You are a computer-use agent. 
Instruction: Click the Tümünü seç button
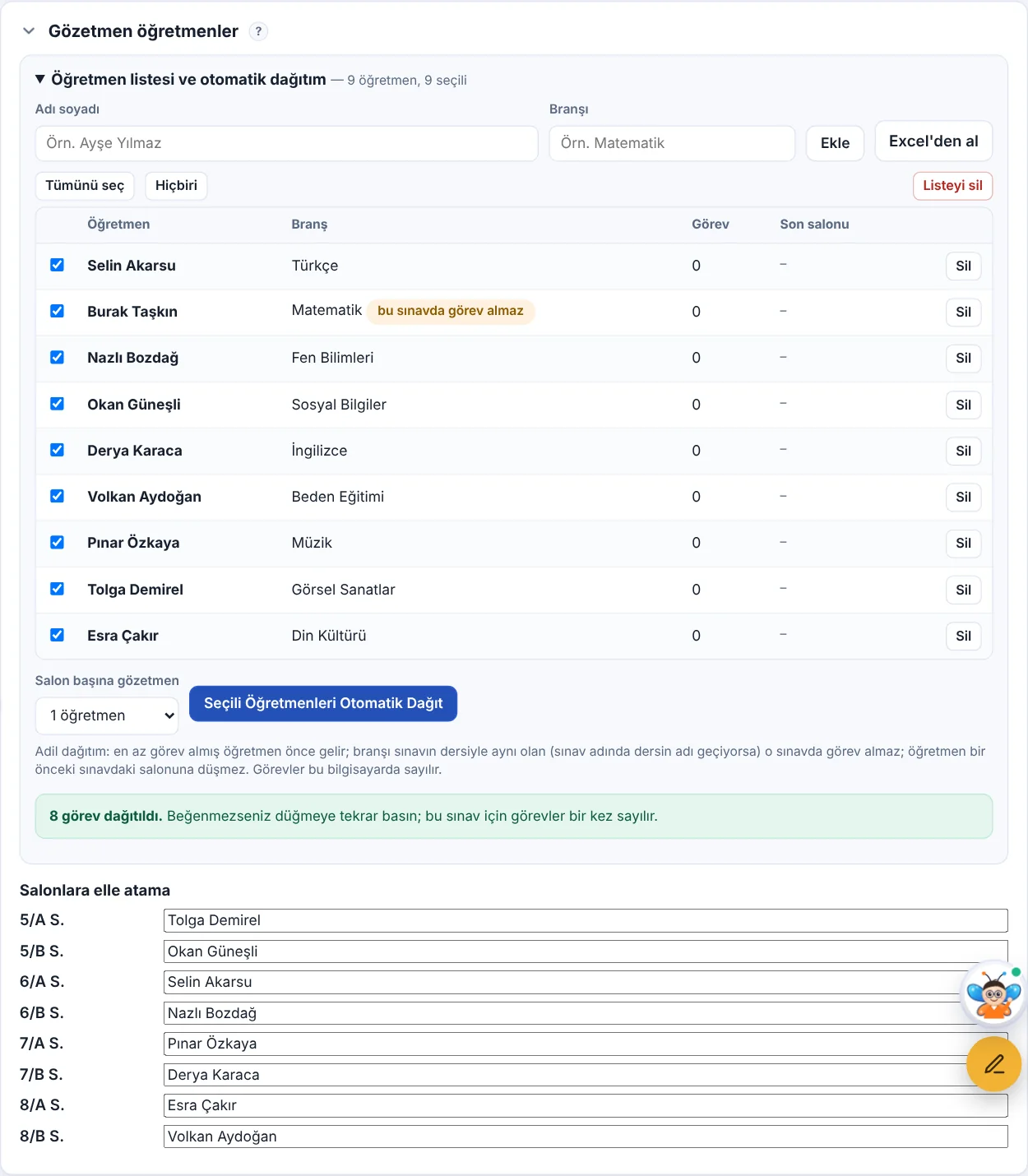tap(85, 186)
